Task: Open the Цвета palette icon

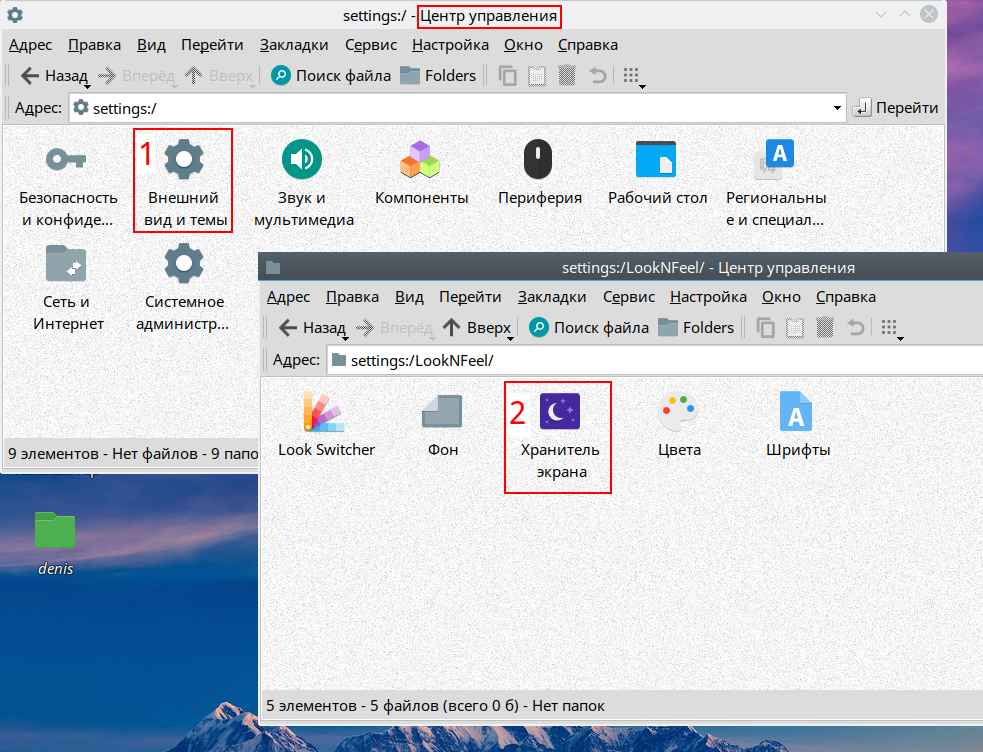Action: coord(679,411)
